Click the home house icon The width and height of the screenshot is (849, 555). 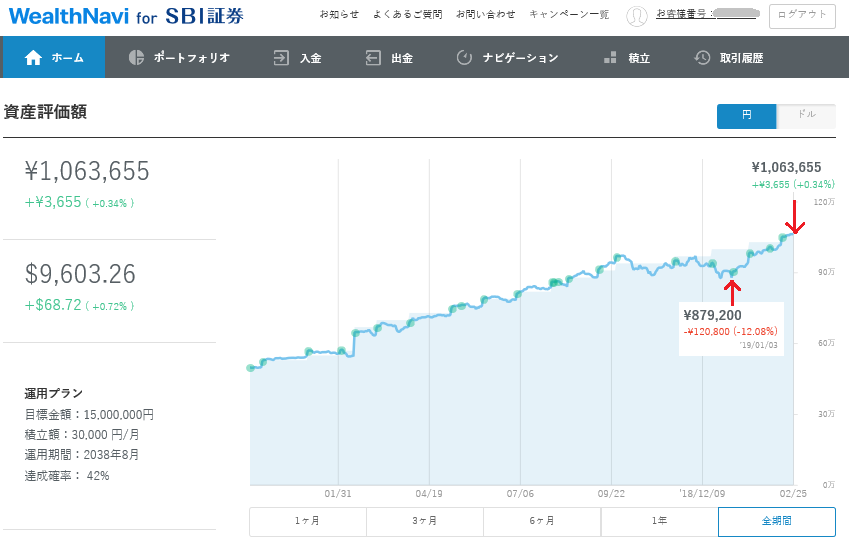pos(33,58)
